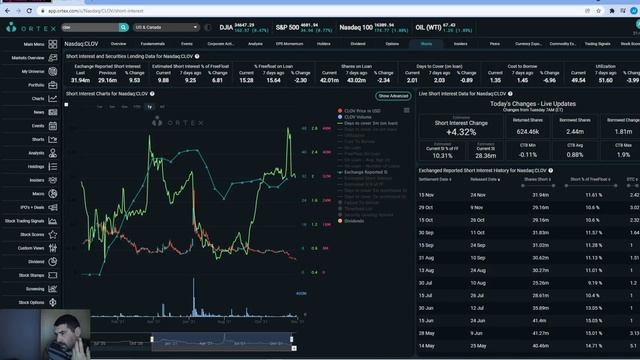Open Macro globe icon
The height and width of the screenshot is (360, 640).
[53, 194]
